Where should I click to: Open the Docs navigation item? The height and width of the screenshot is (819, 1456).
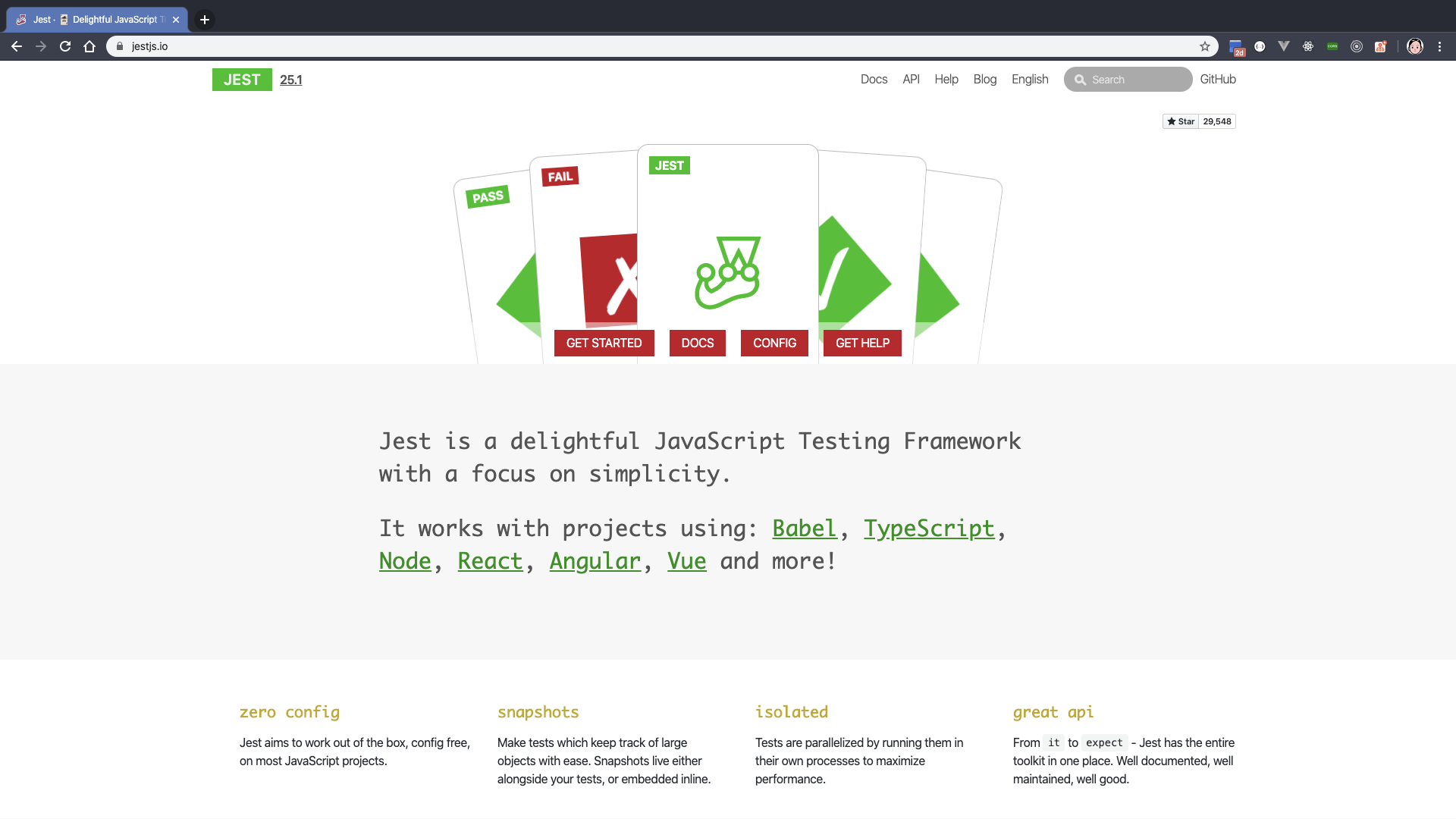click(874, 80)
